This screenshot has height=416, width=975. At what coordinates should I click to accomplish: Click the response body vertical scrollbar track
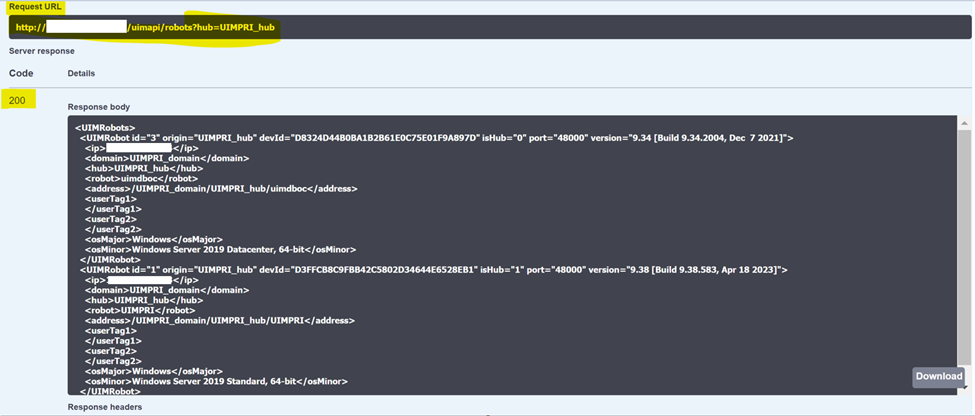point(964,250)
